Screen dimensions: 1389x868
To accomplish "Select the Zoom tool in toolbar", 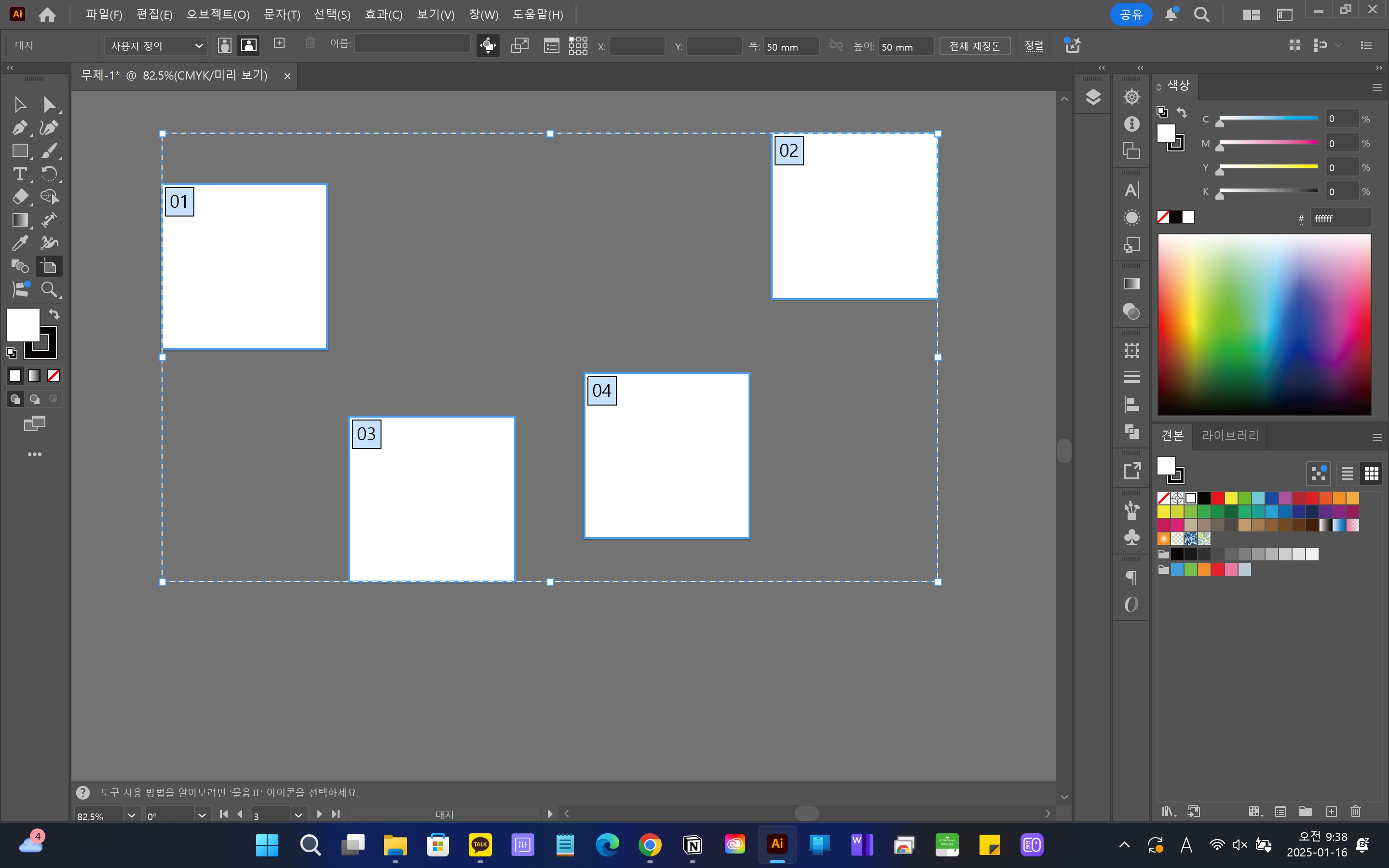I will pos(49,289).
